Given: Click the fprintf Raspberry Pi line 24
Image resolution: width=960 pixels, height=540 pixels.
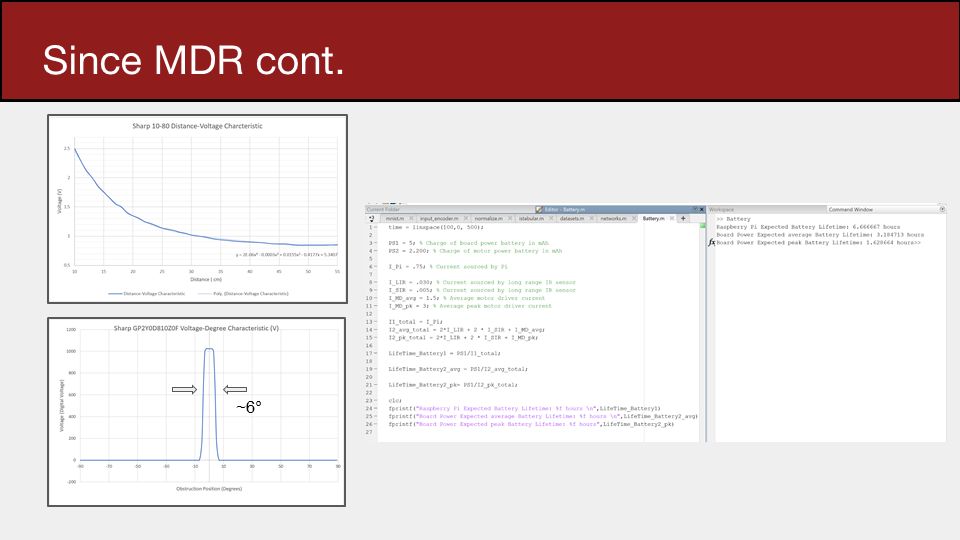Looking at the screenshot, I should point(525,408).
